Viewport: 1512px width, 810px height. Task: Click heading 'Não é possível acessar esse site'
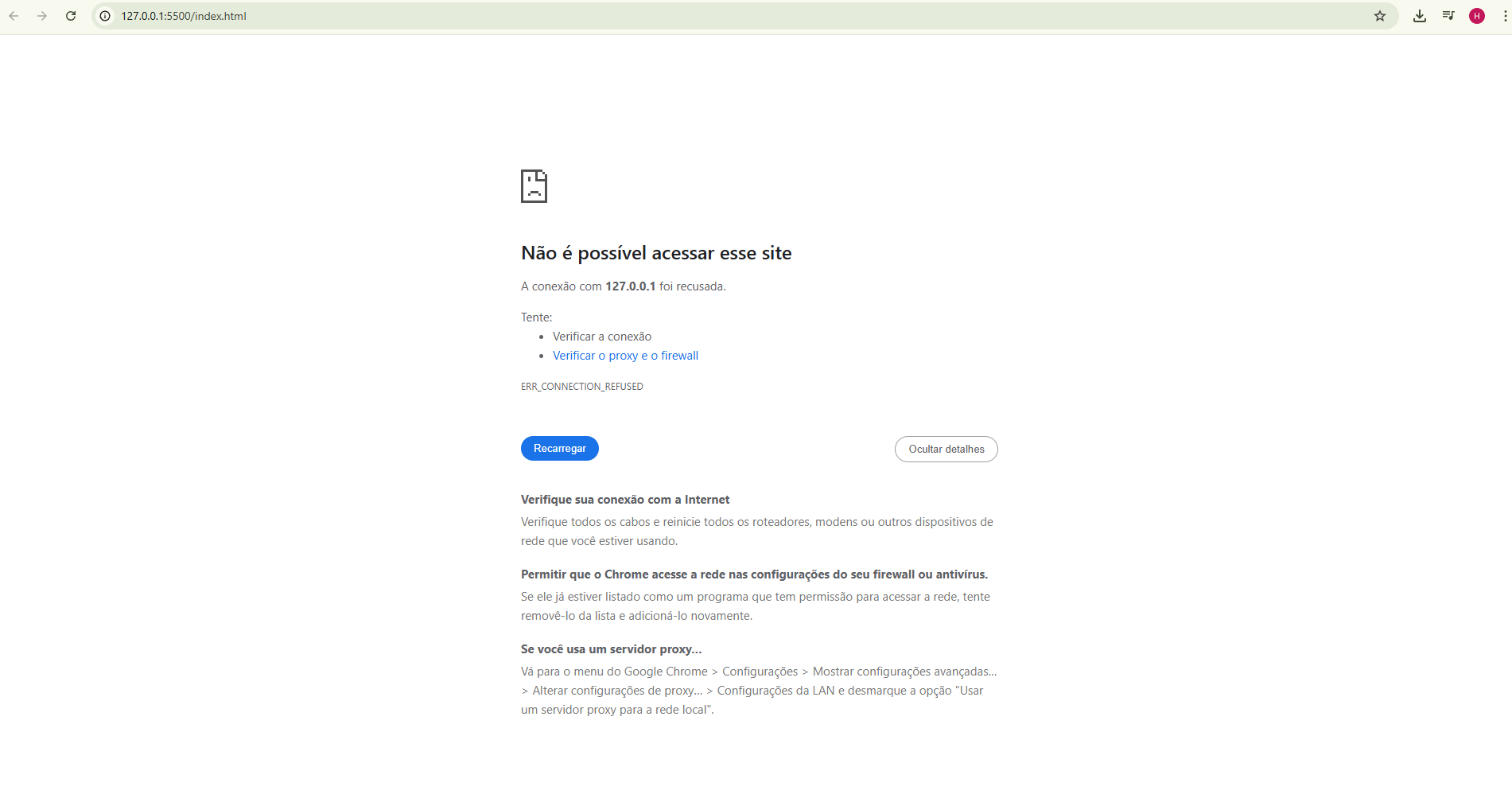(656, 253)
